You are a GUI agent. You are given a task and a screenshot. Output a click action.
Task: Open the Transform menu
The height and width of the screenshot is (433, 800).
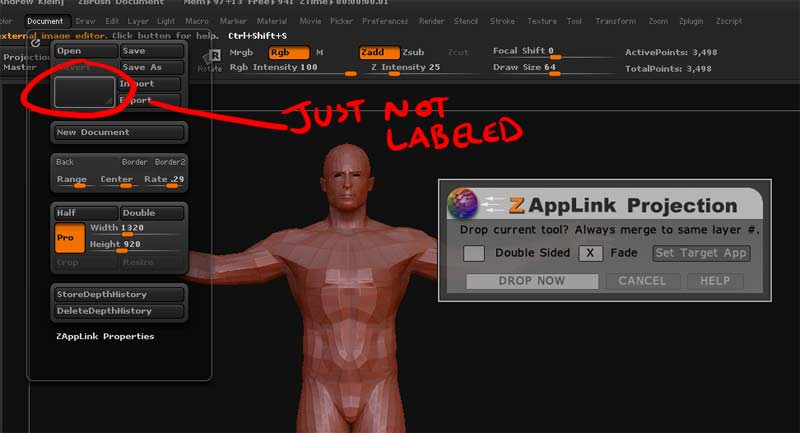click(x=615, y=21)
